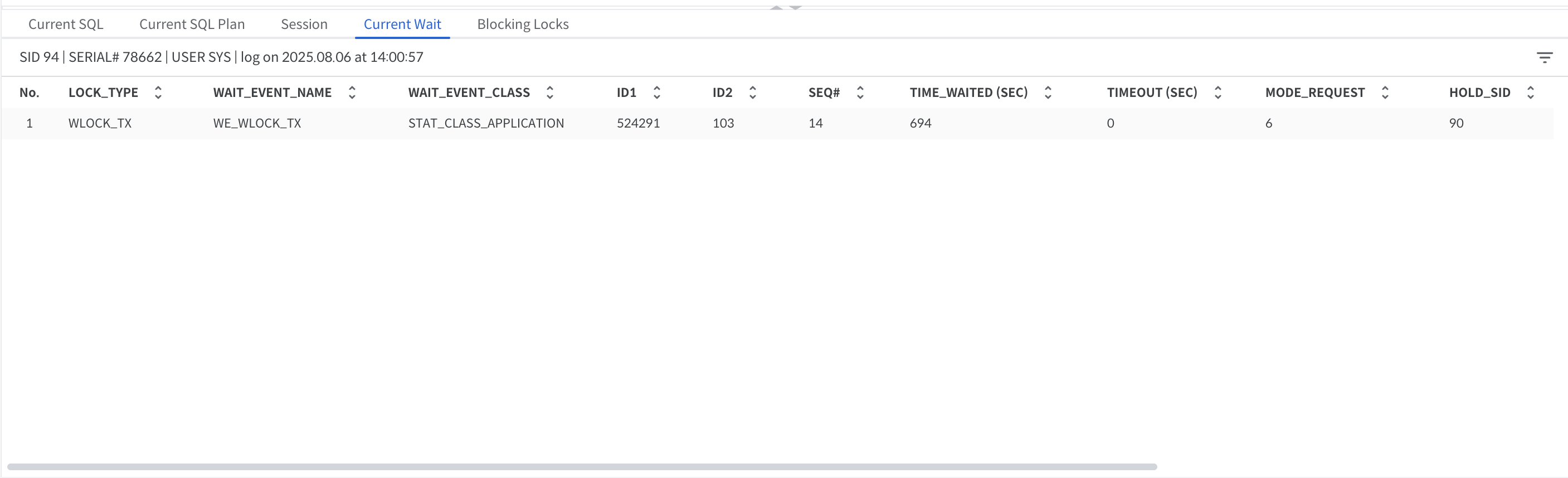Sort by ID1 column arrows

coord(657,92)
